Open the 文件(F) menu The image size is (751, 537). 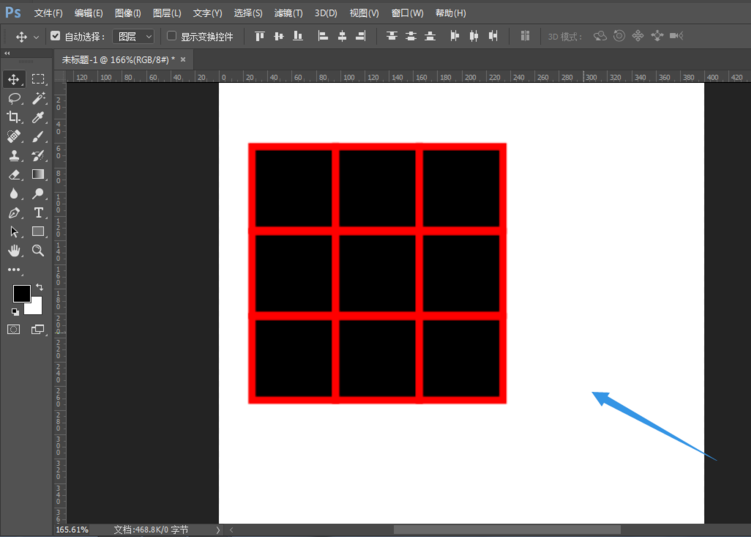[48, 13]
